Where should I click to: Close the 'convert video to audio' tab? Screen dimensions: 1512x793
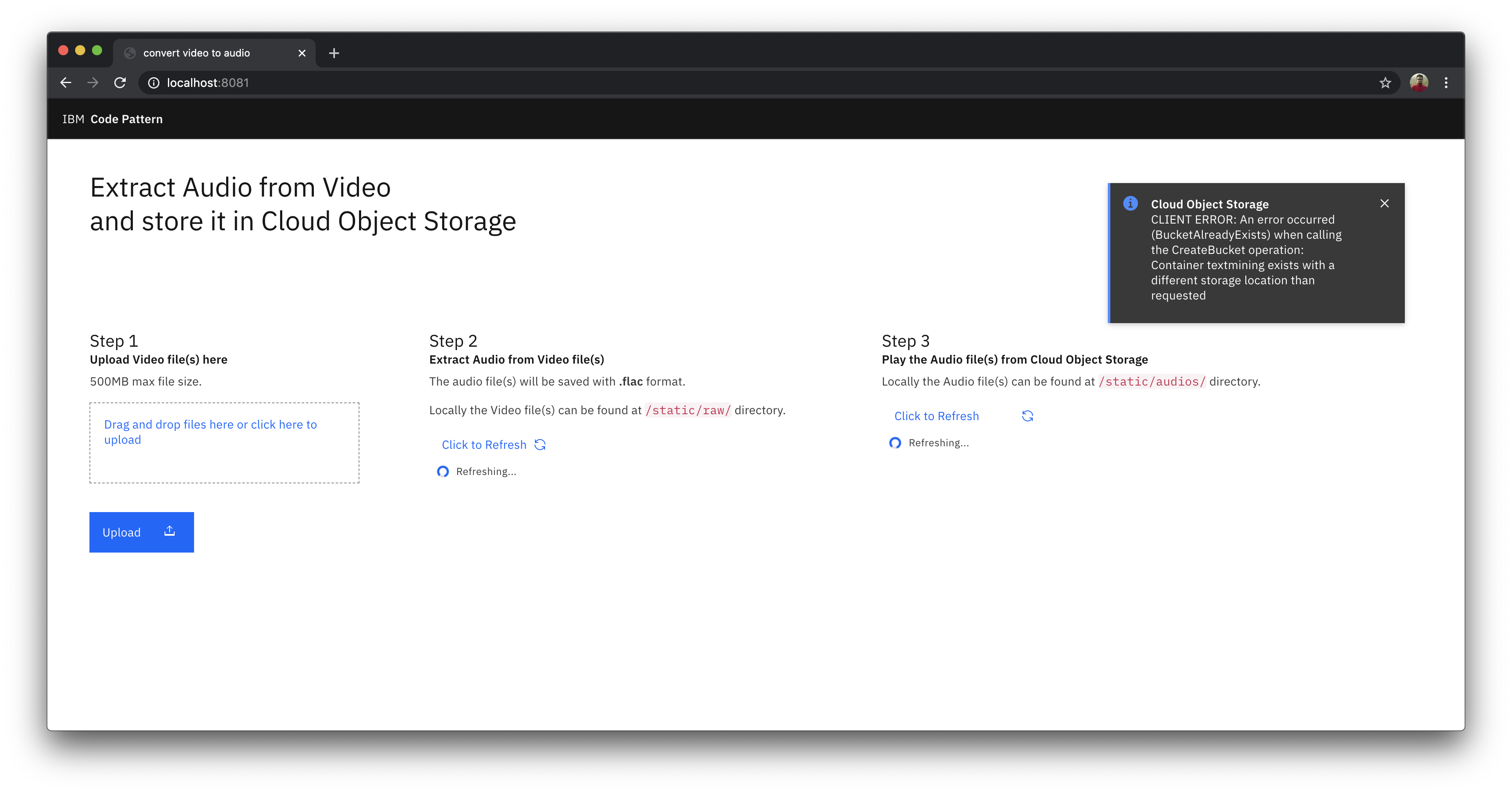tap(302, 53)
